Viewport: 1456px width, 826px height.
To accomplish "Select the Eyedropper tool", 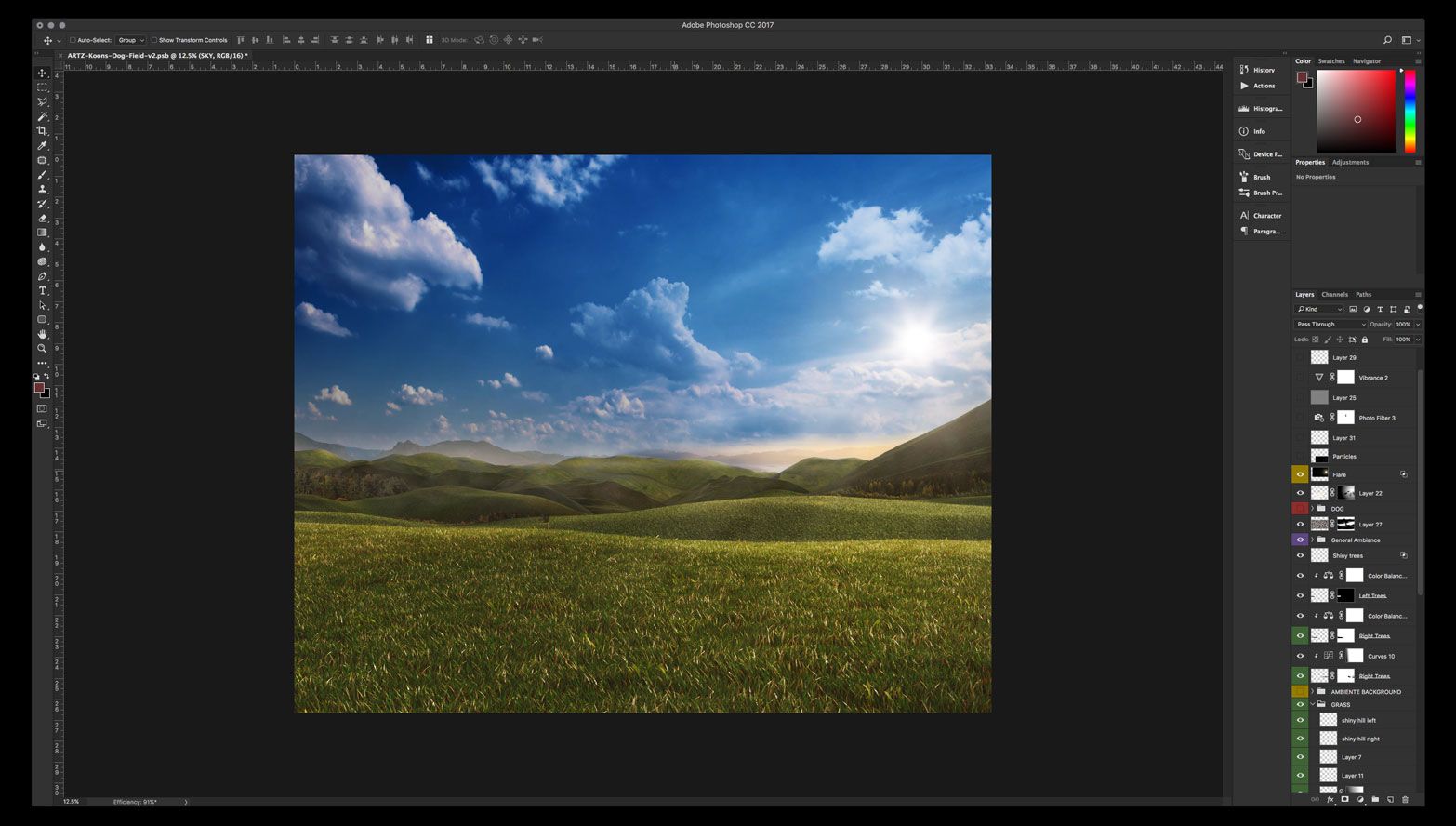I will [x=42, y=146].
